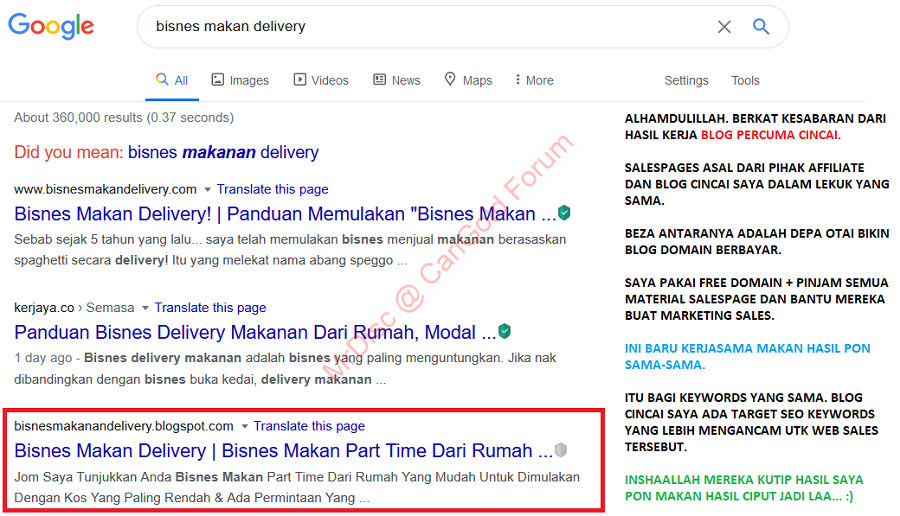Screen dimensions: 900x516
Task: Click text 'SALESPAGES ASAL DARI PIHAK AFFILIATE'
Action: [x=744, y=168]
